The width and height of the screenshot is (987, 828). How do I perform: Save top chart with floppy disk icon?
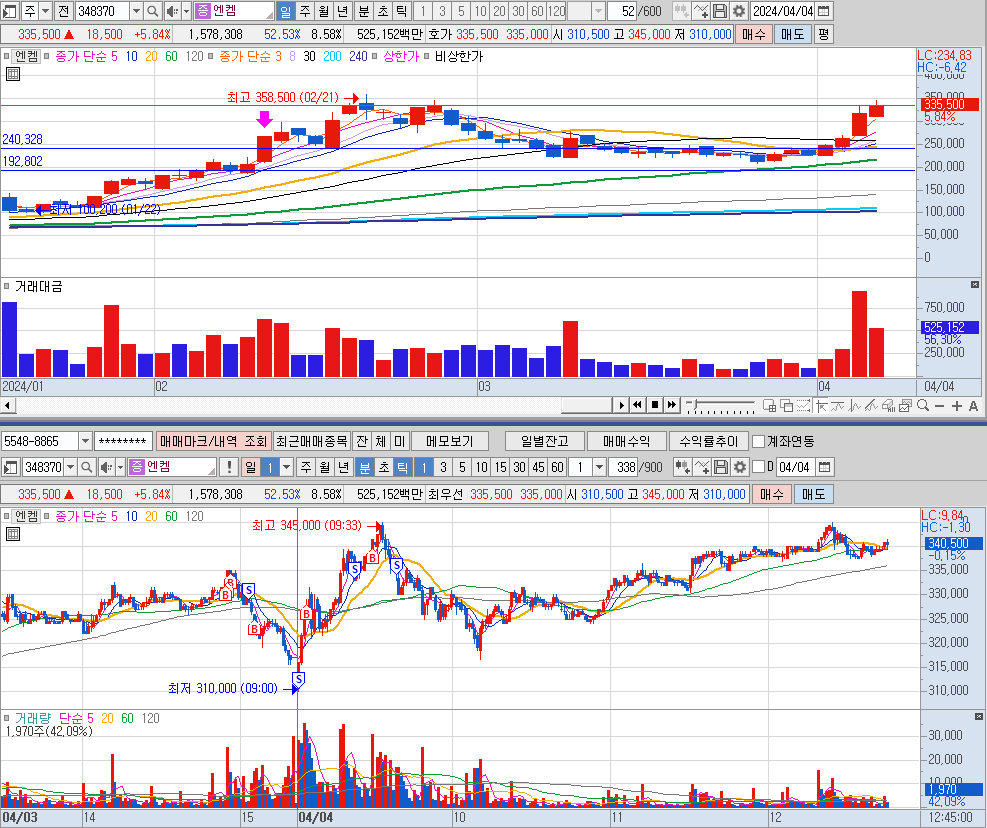(720, 11)
